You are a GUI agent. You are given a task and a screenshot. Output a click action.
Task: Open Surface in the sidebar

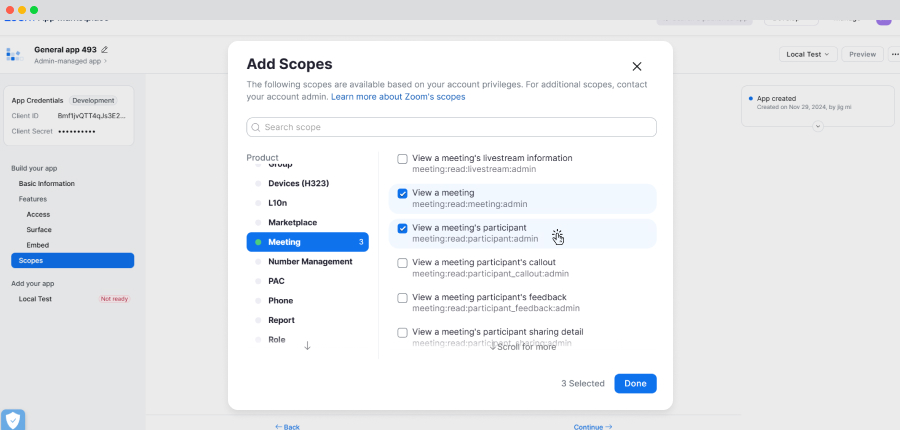[x=39, y=230]
